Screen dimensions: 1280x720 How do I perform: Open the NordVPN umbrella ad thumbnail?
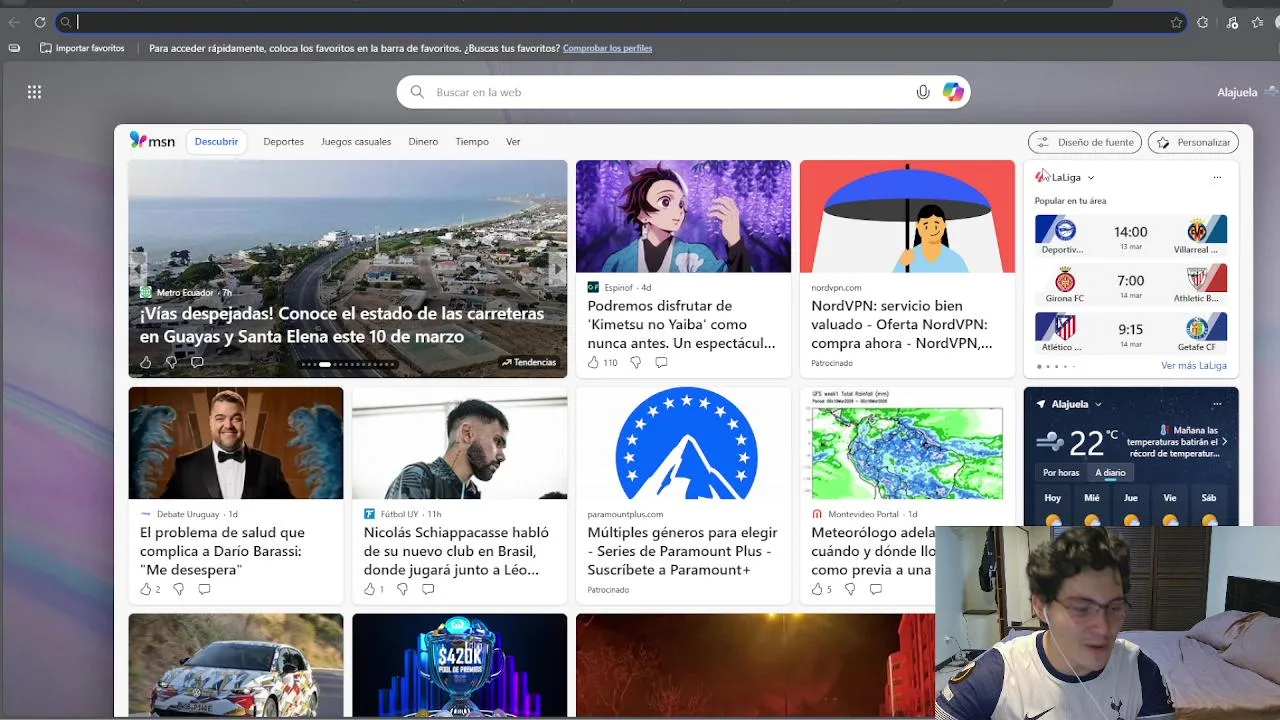[907, 216]
